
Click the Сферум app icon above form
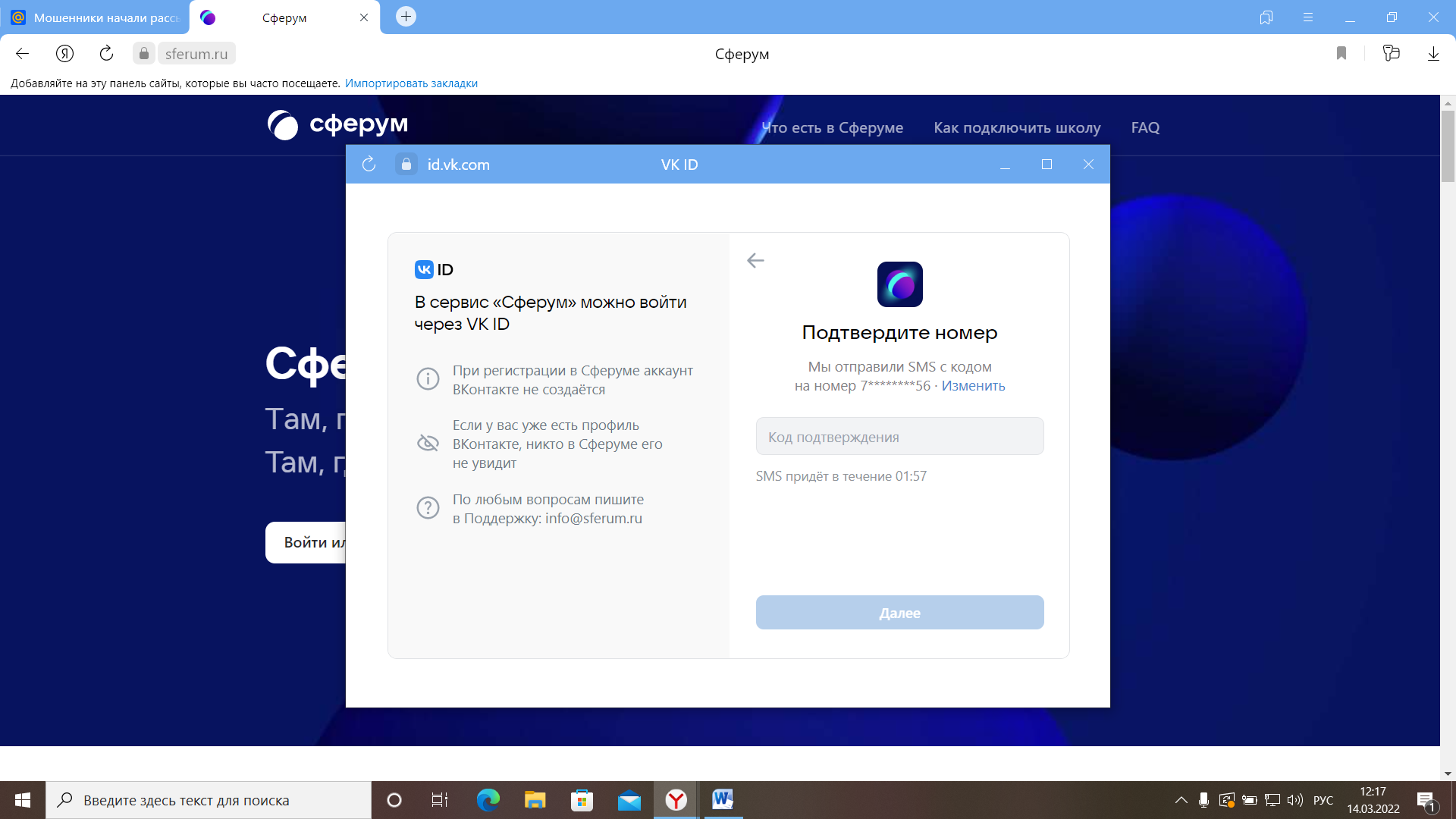coord(900,284)
